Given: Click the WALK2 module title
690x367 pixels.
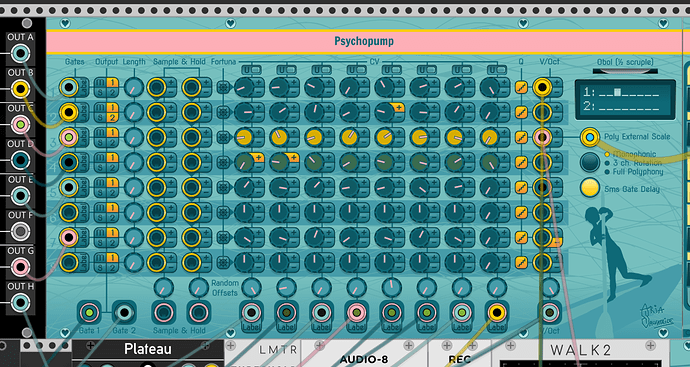Looking at the screenshot, I should (581, 350).
